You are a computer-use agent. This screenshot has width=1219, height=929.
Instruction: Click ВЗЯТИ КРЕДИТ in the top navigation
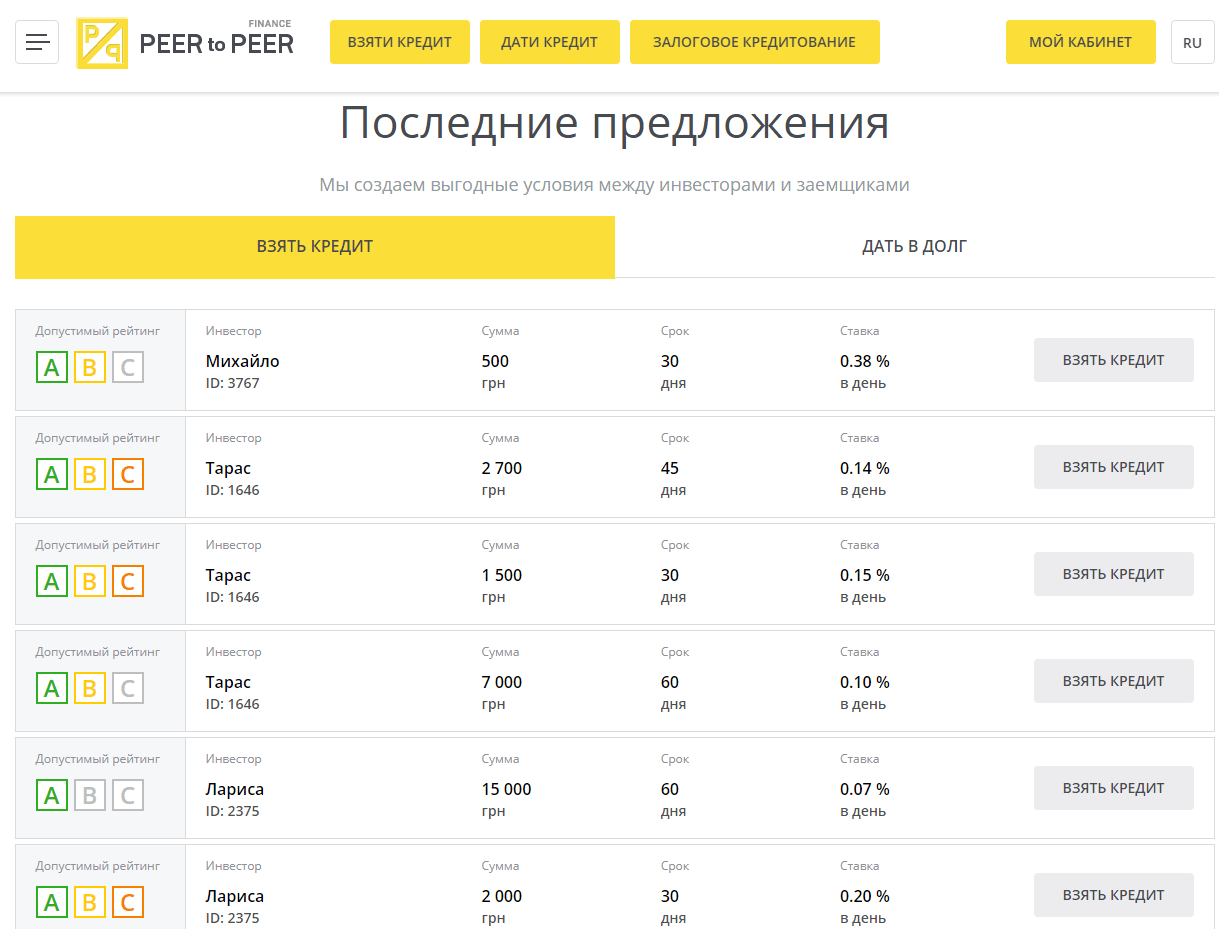pos(400,42)
